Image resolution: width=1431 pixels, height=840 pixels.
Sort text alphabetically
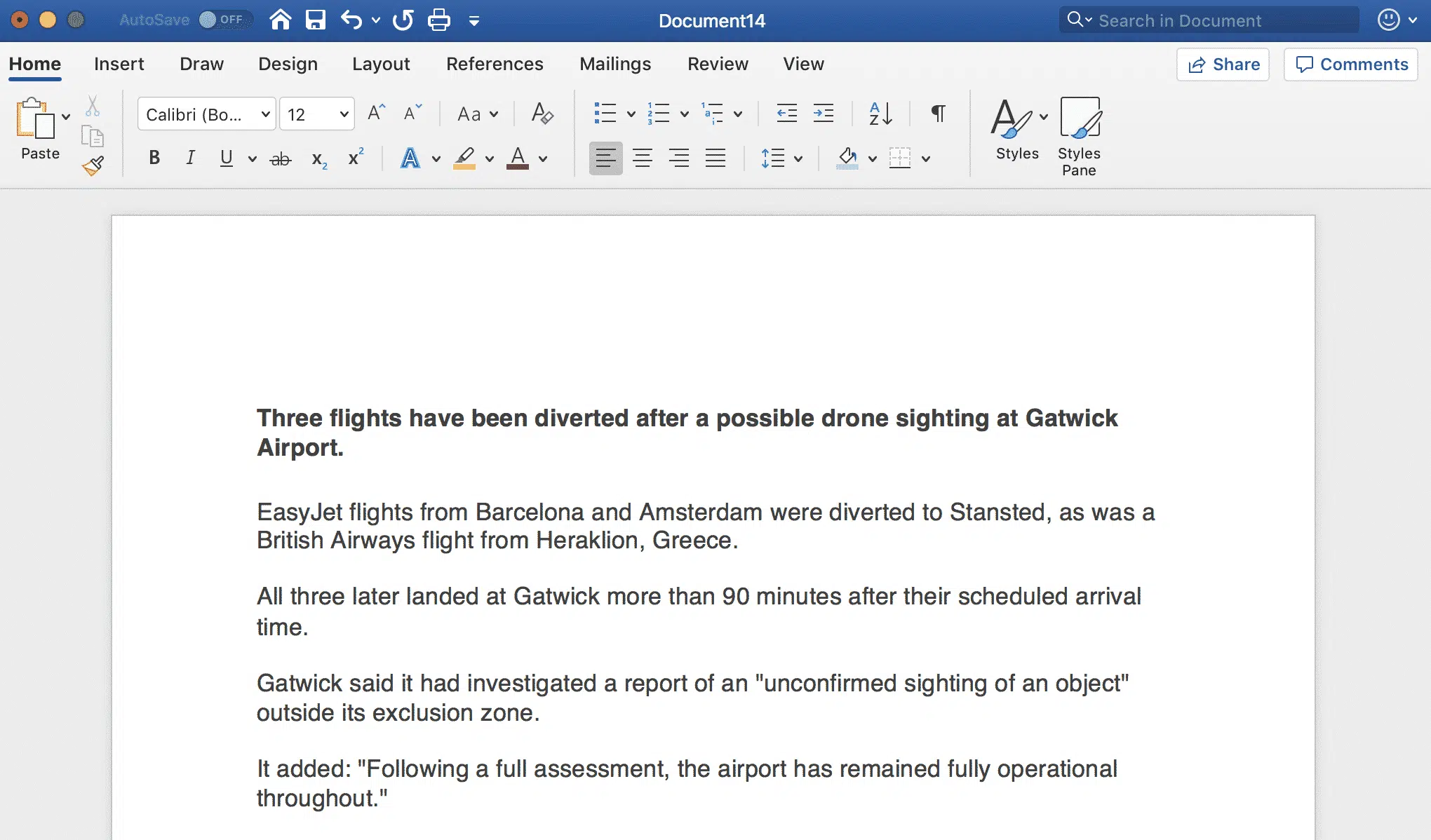881,113
